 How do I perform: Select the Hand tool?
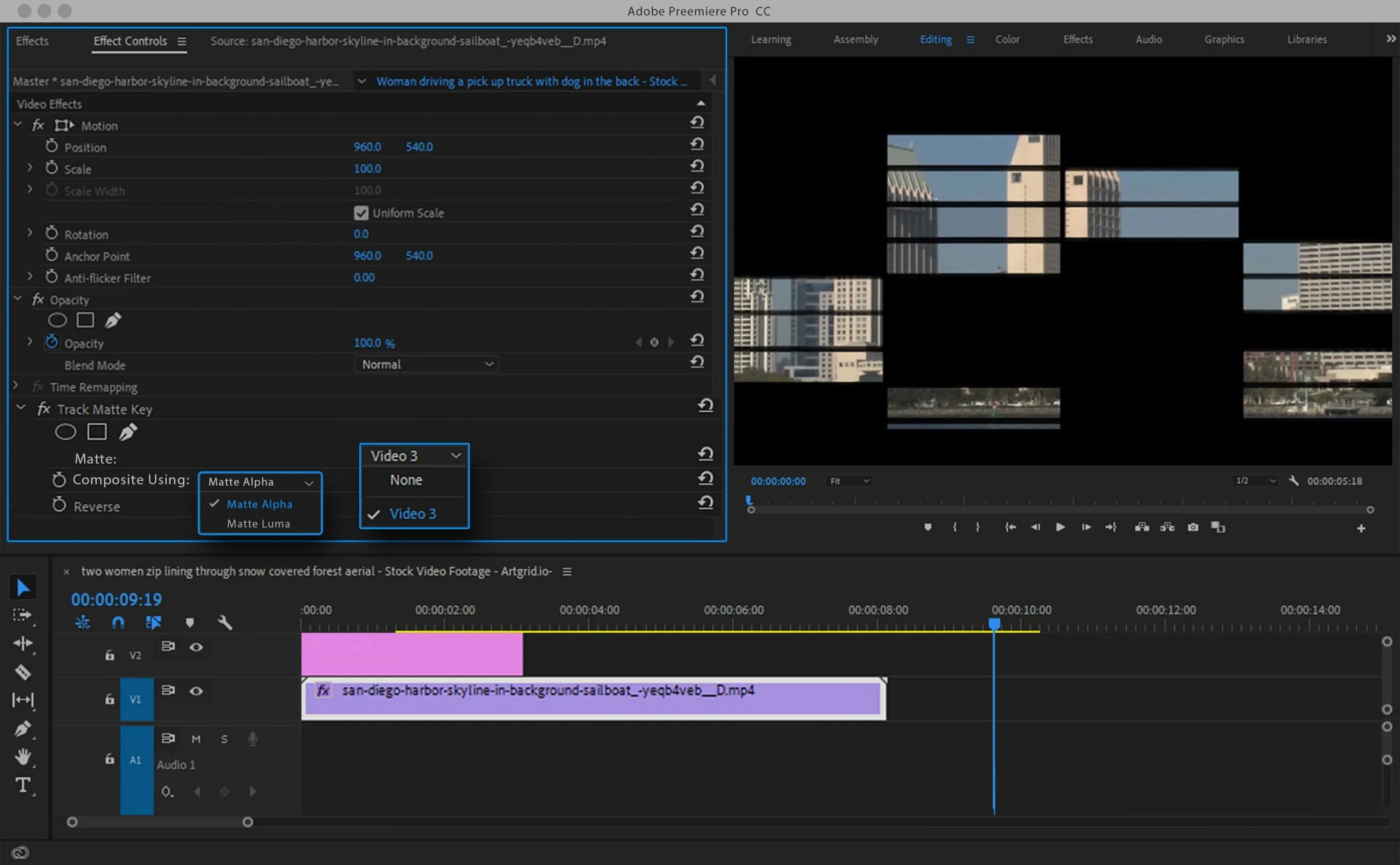coord(23,756)
